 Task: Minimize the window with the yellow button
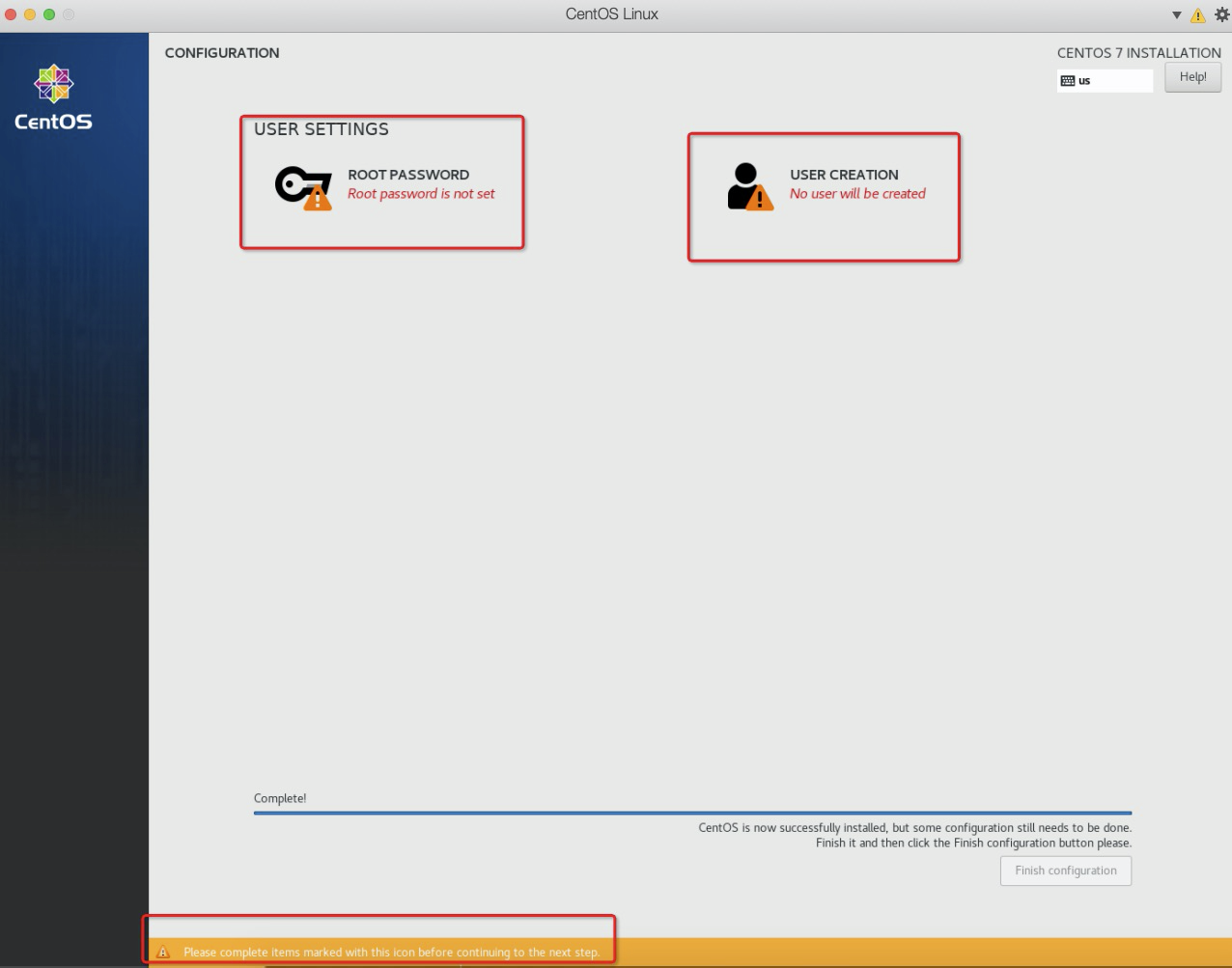30,14
